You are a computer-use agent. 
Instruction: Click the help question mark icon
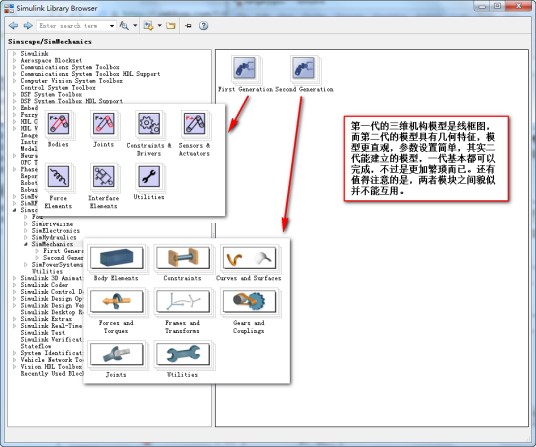203,26
